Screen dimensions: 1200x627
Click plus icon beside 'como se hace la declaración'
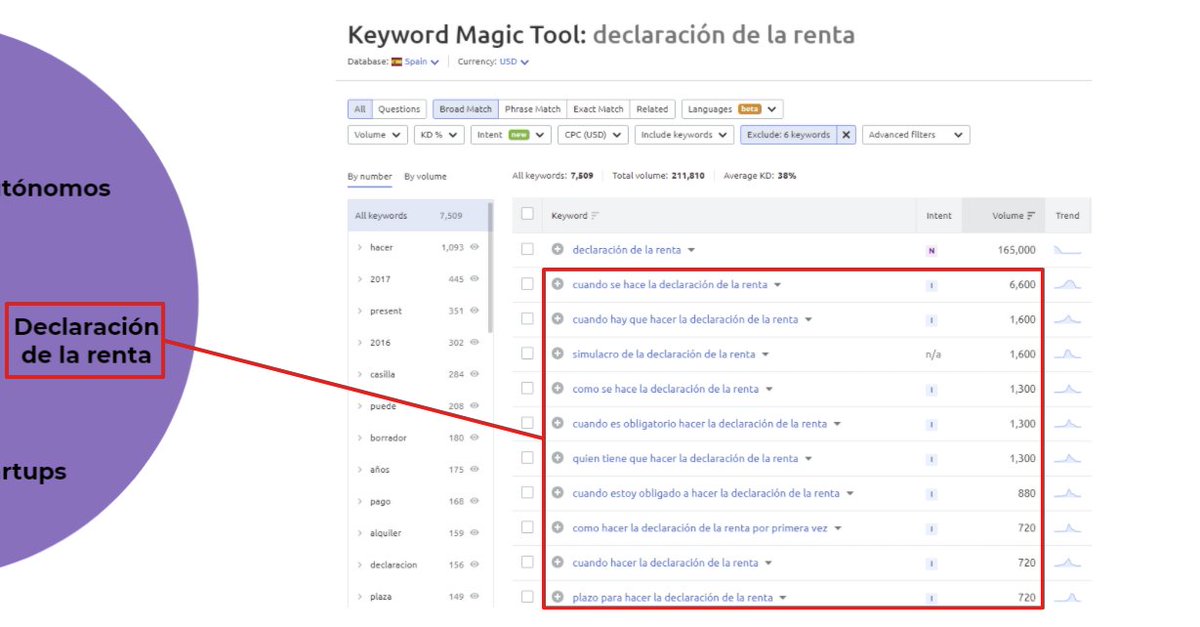click(557, 389)
